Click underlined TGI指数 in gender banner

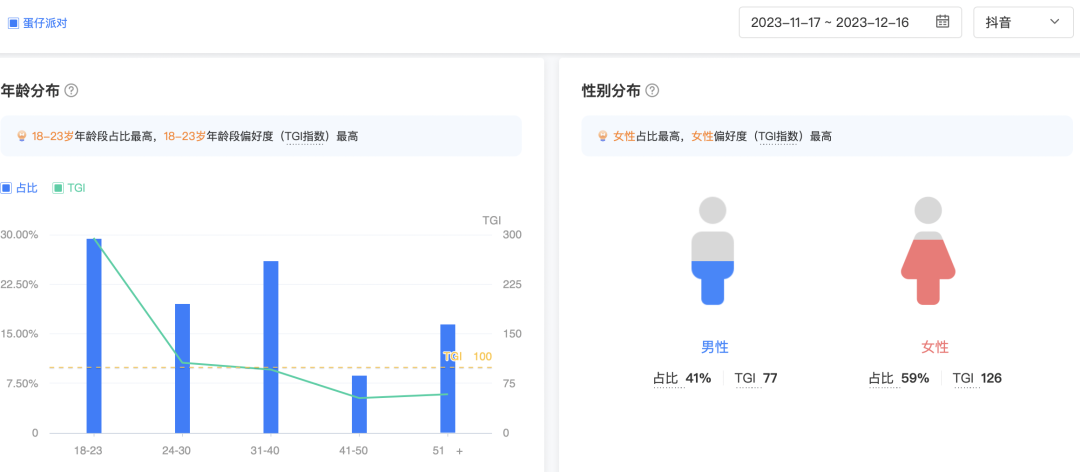click(x=778, y=136)
